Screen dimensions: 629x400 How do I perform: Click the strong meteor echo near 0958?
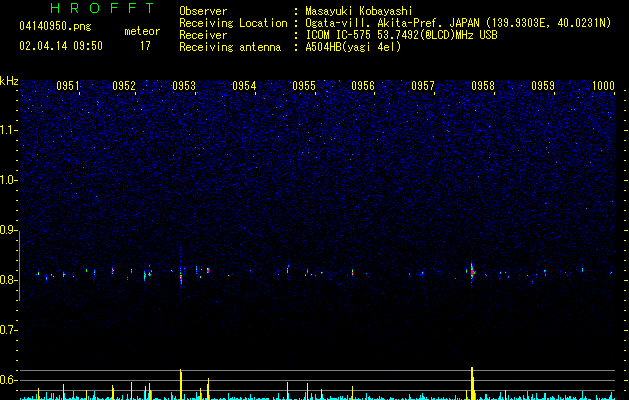click(x=473, y=272)
